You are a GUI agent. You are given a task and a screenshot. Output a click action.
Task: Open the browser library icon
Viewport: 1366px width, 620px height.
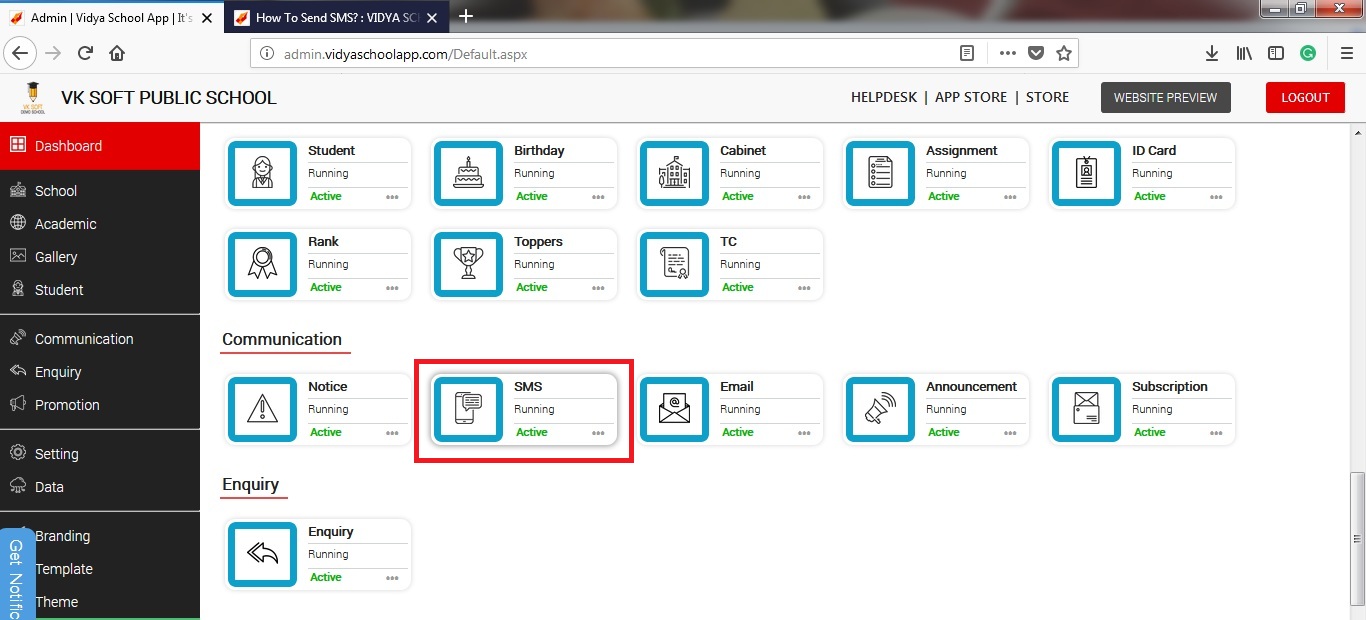pos(1244,53)
